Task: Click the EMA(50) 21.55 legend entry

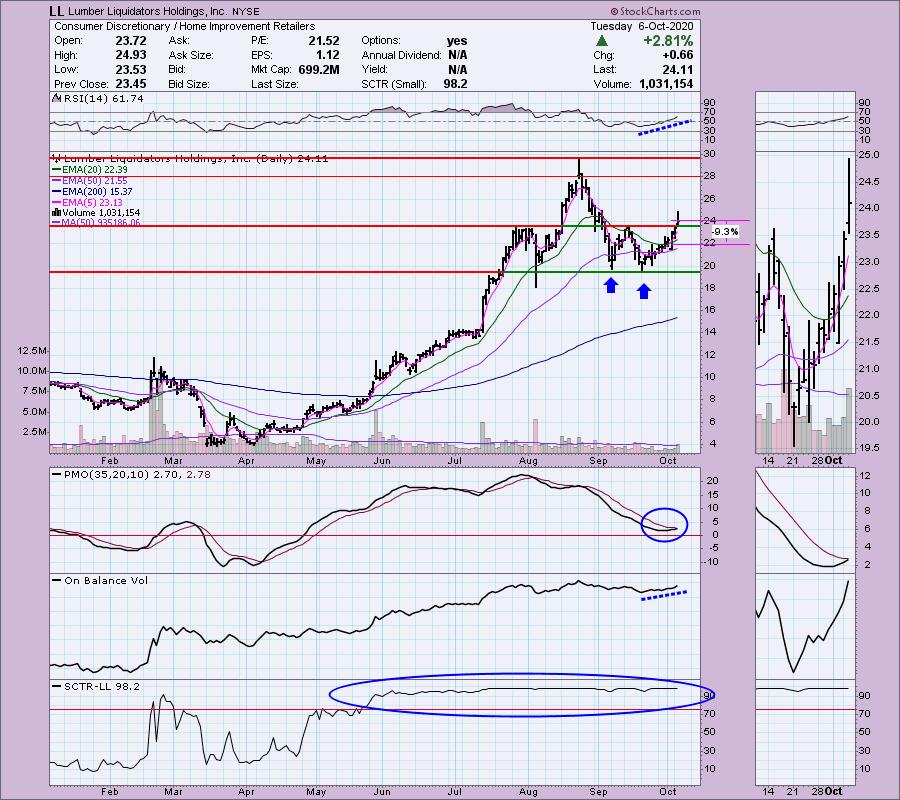Action: pos(95,181)
